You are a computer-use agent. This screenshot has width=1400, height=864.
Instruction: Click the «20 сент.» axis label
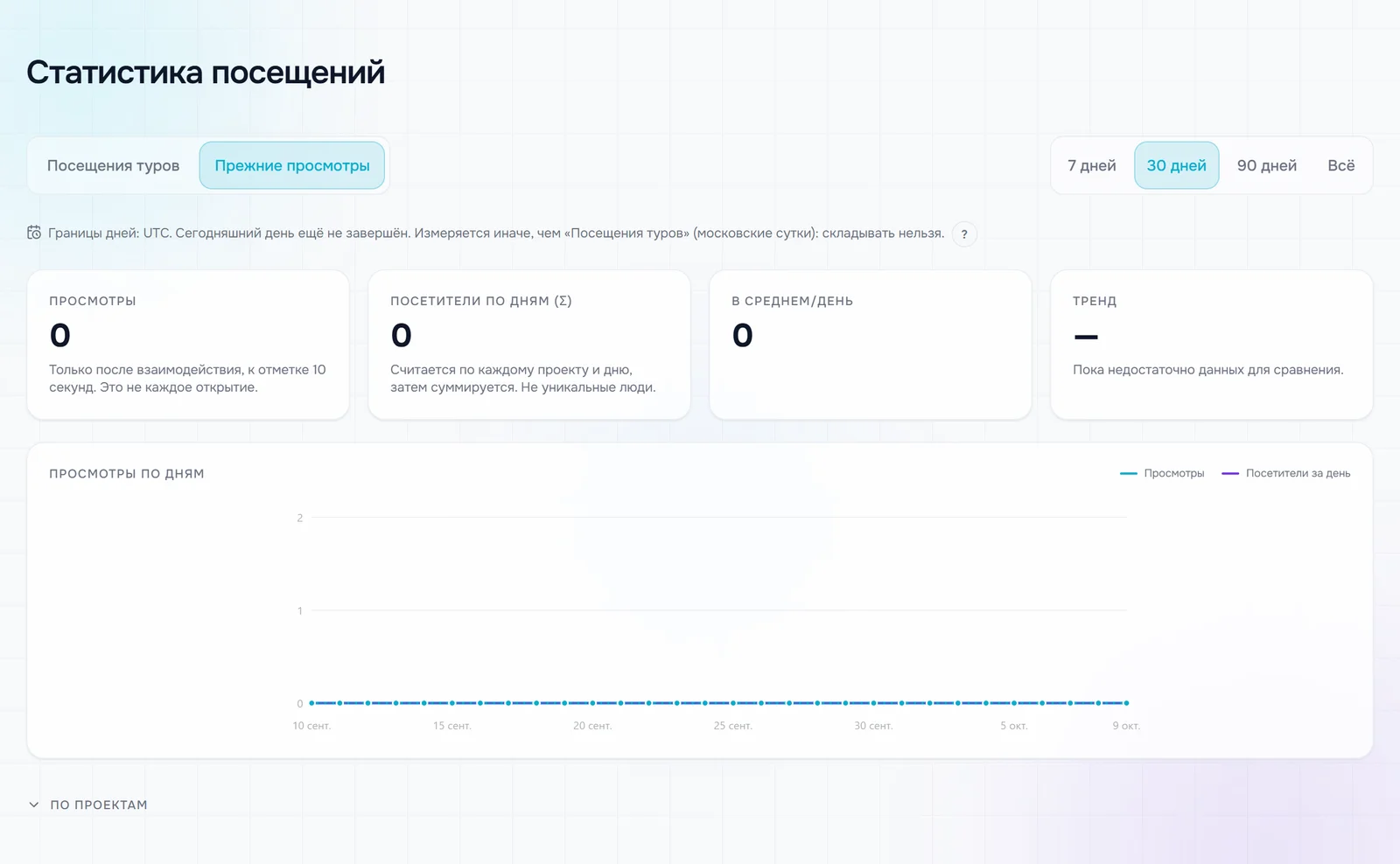(592, 726)
